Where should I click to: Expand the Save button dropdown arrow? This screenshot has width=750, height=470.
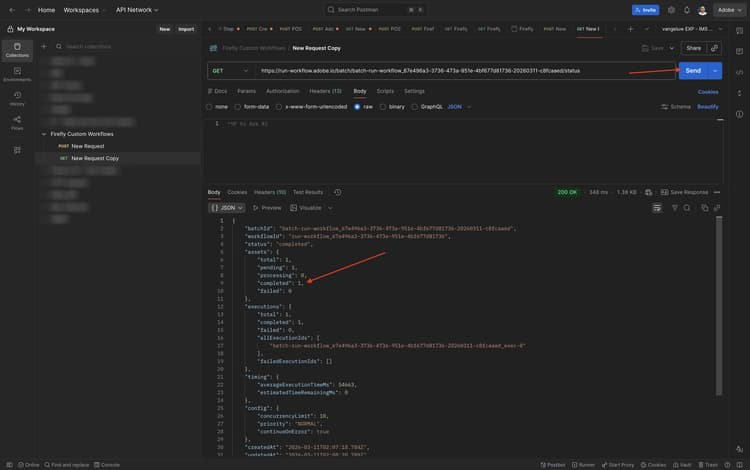coord(672,48)
